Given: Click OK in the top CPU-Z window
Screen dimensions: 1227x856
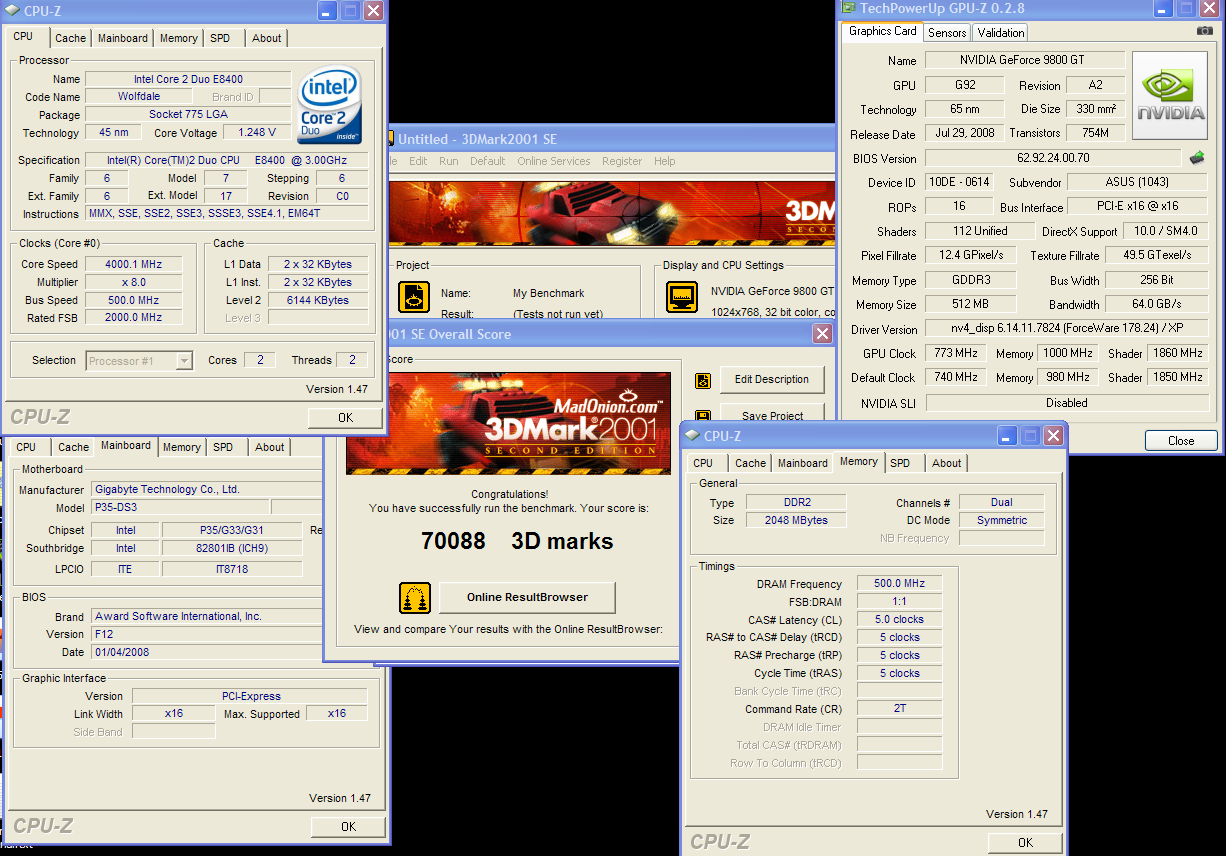Looking at the screenshot, I should 345,418.
